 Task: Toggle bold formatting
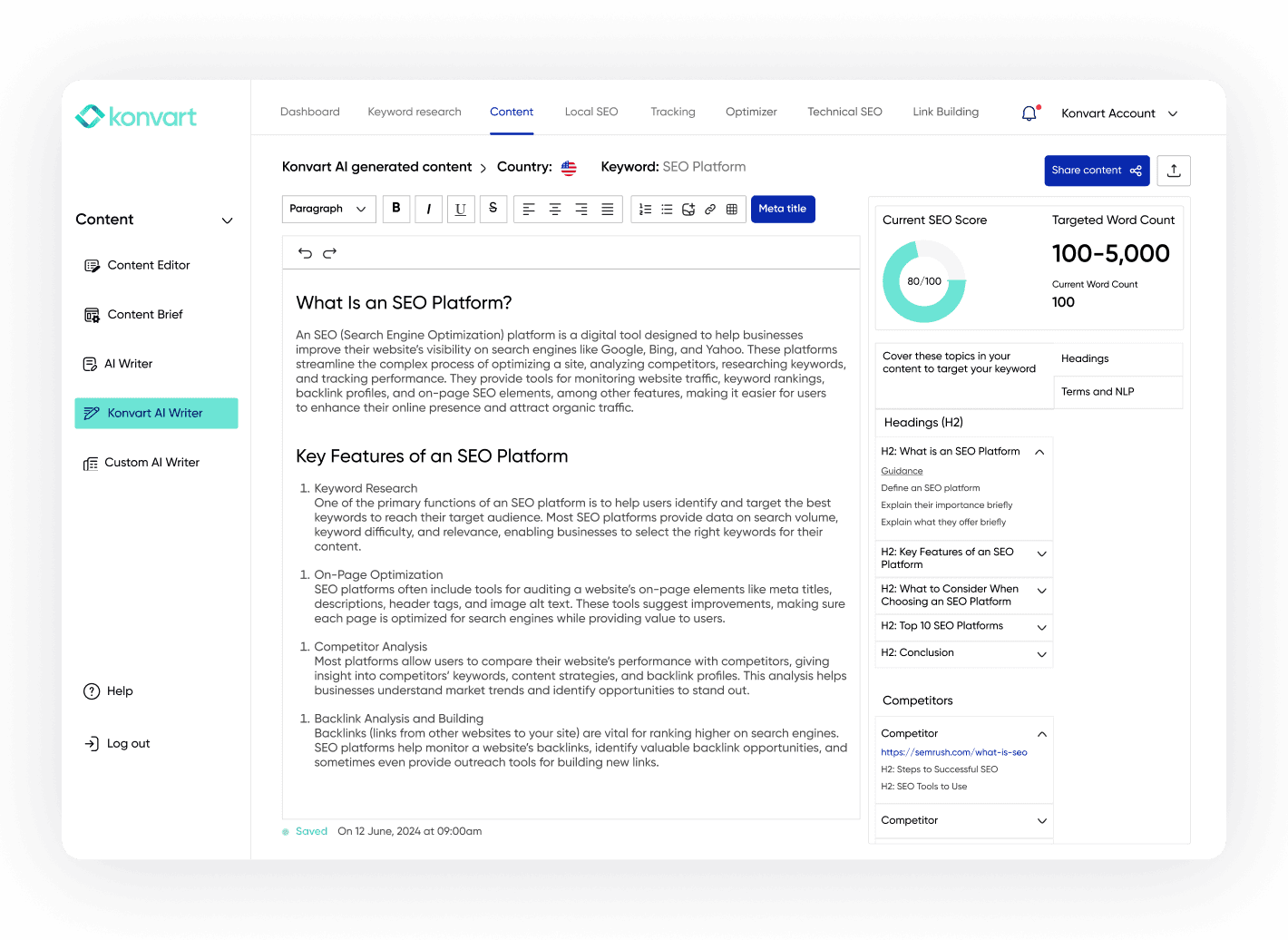(x=396, y=209)
